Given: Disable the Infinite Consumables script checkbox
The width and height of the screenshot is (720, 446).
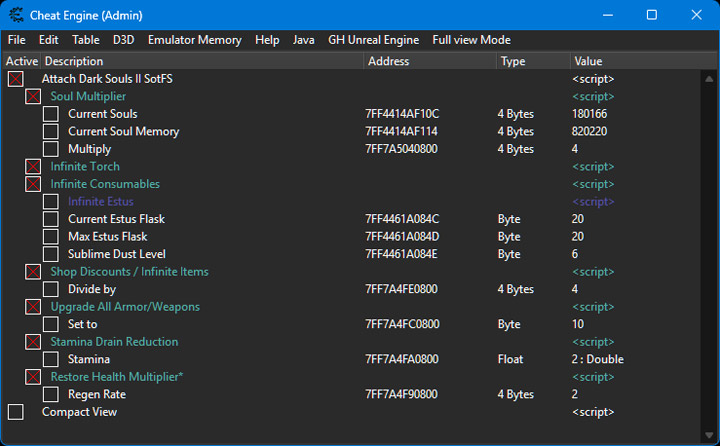Looking at the screenshot, I should tap(33, 184).
